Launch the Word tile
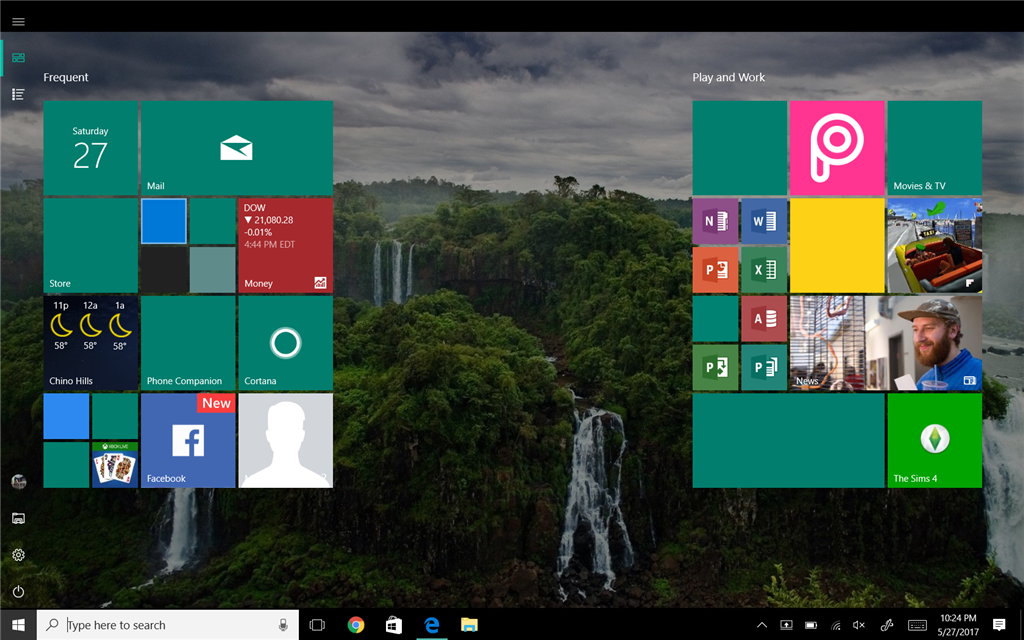Viewport: 1024px width, 640px height. click(764, 221)
